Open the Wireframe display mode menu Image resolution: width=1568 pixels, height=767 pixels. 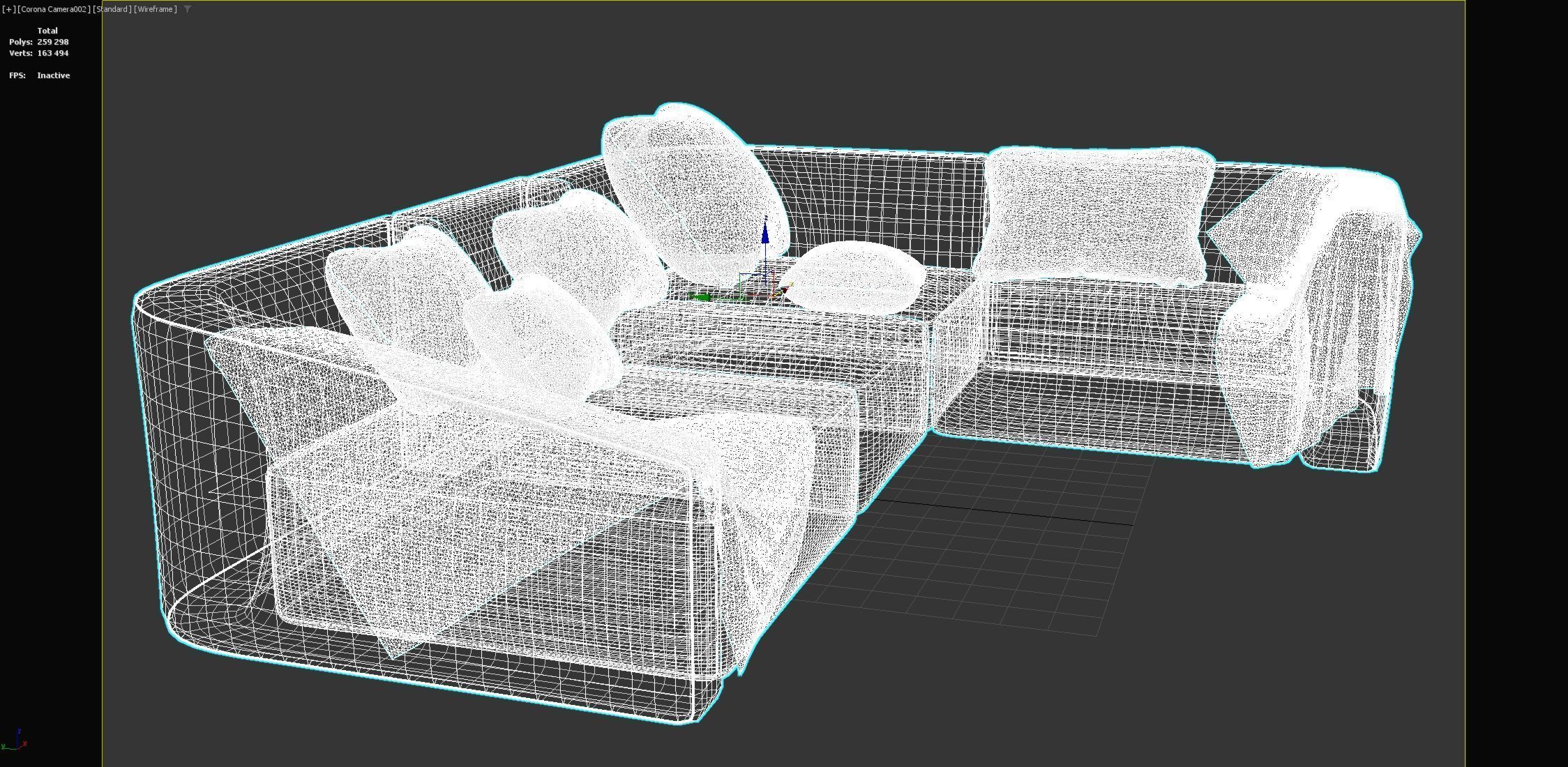[x=156, y=9]
